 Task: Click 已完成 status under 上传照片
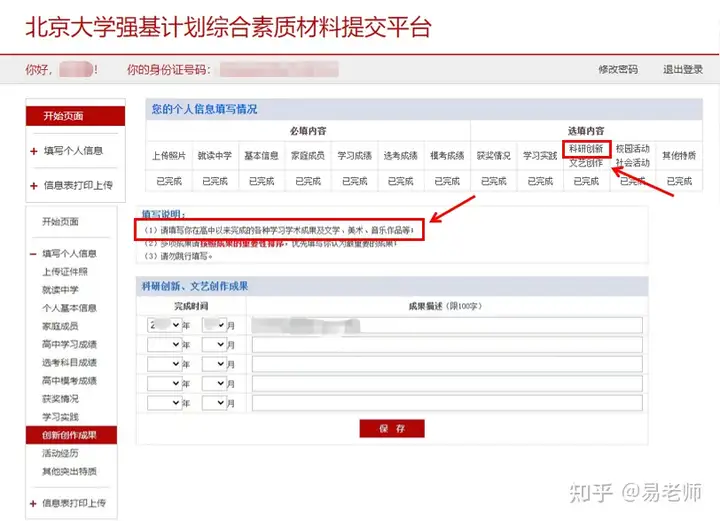169,181
